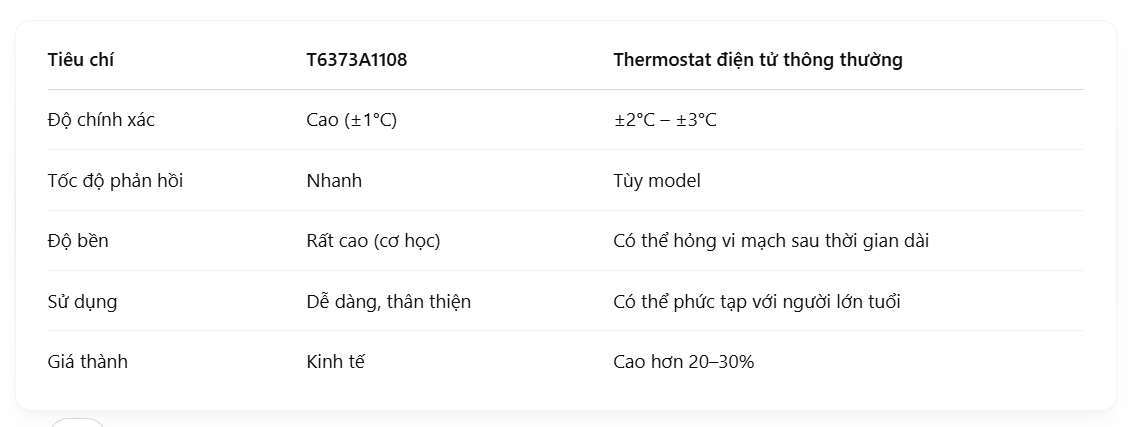Select 'Có thể hỏng vi mạch' cell

point(771,240)
